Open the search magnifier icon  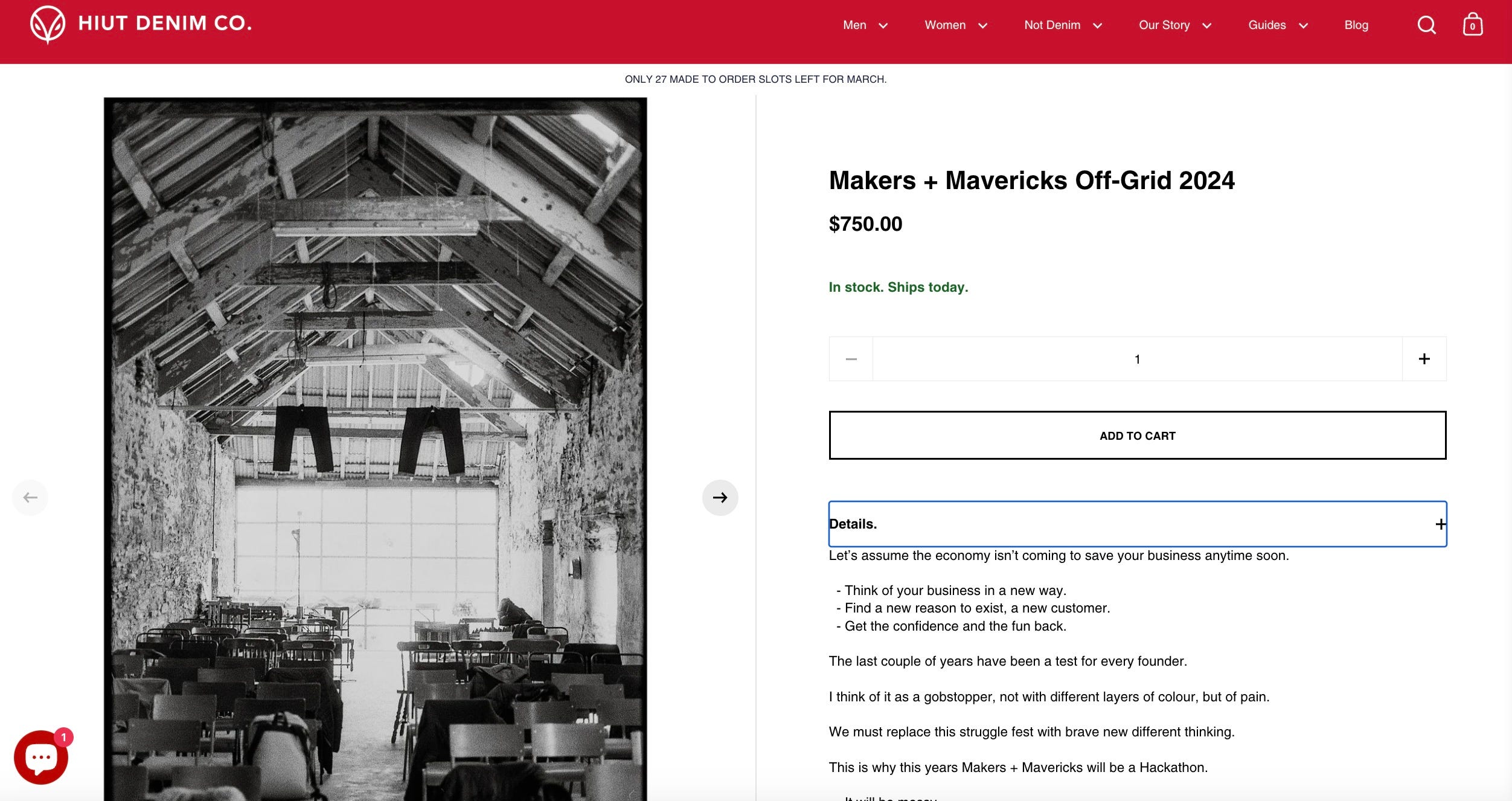(1426, 25)
